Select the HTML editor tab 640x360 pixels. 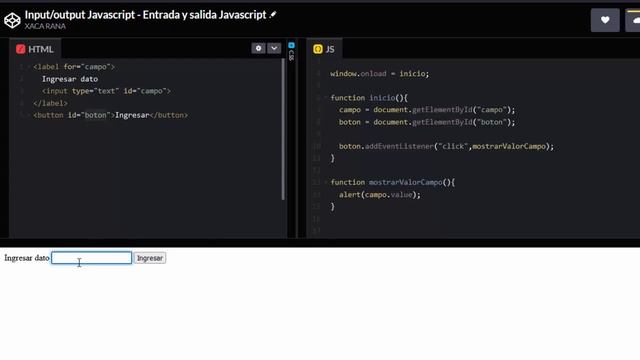click(35, 49)
